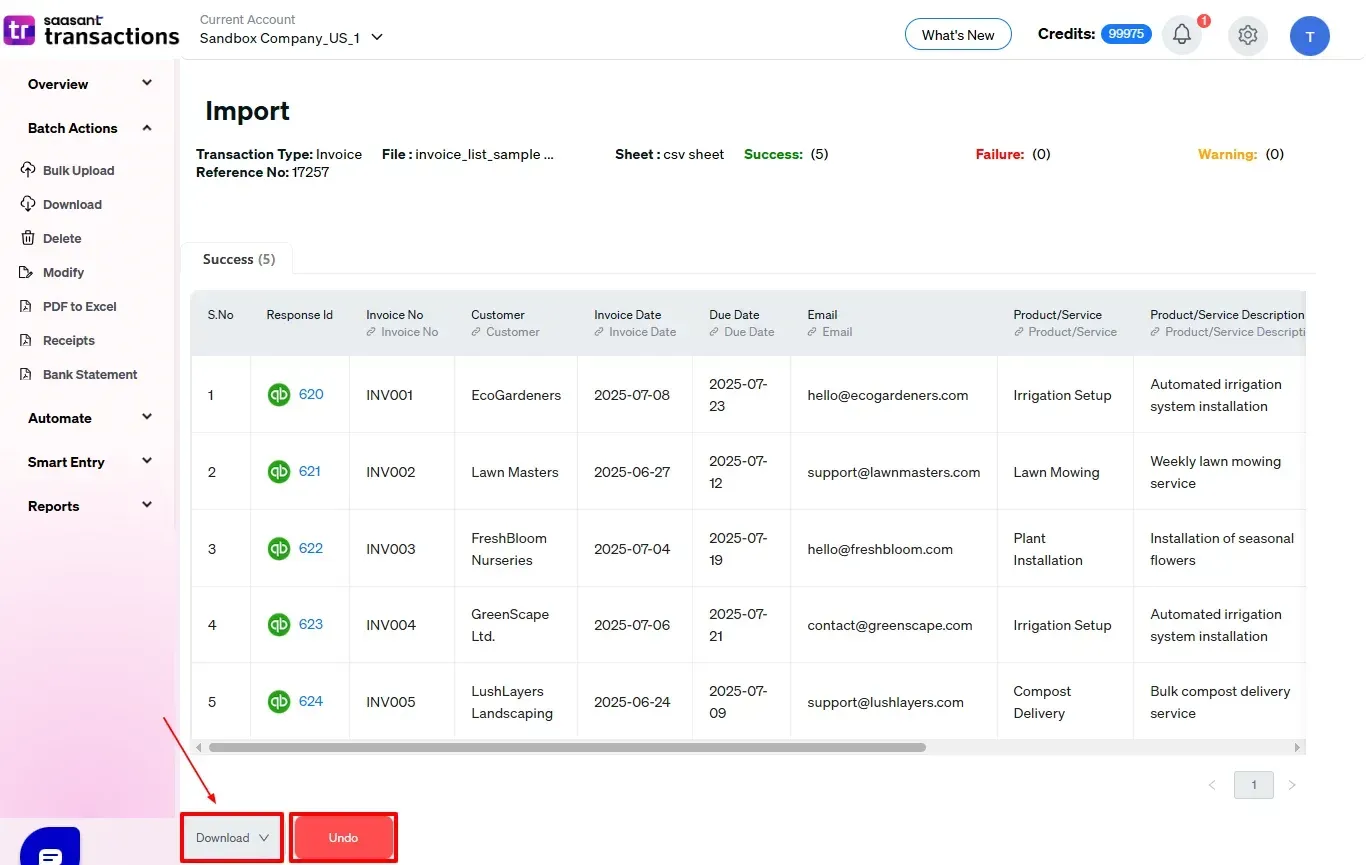Click customer cell EcoGardeners
The width and height of the screenshot is (1366, 865).
click(516, 395)
